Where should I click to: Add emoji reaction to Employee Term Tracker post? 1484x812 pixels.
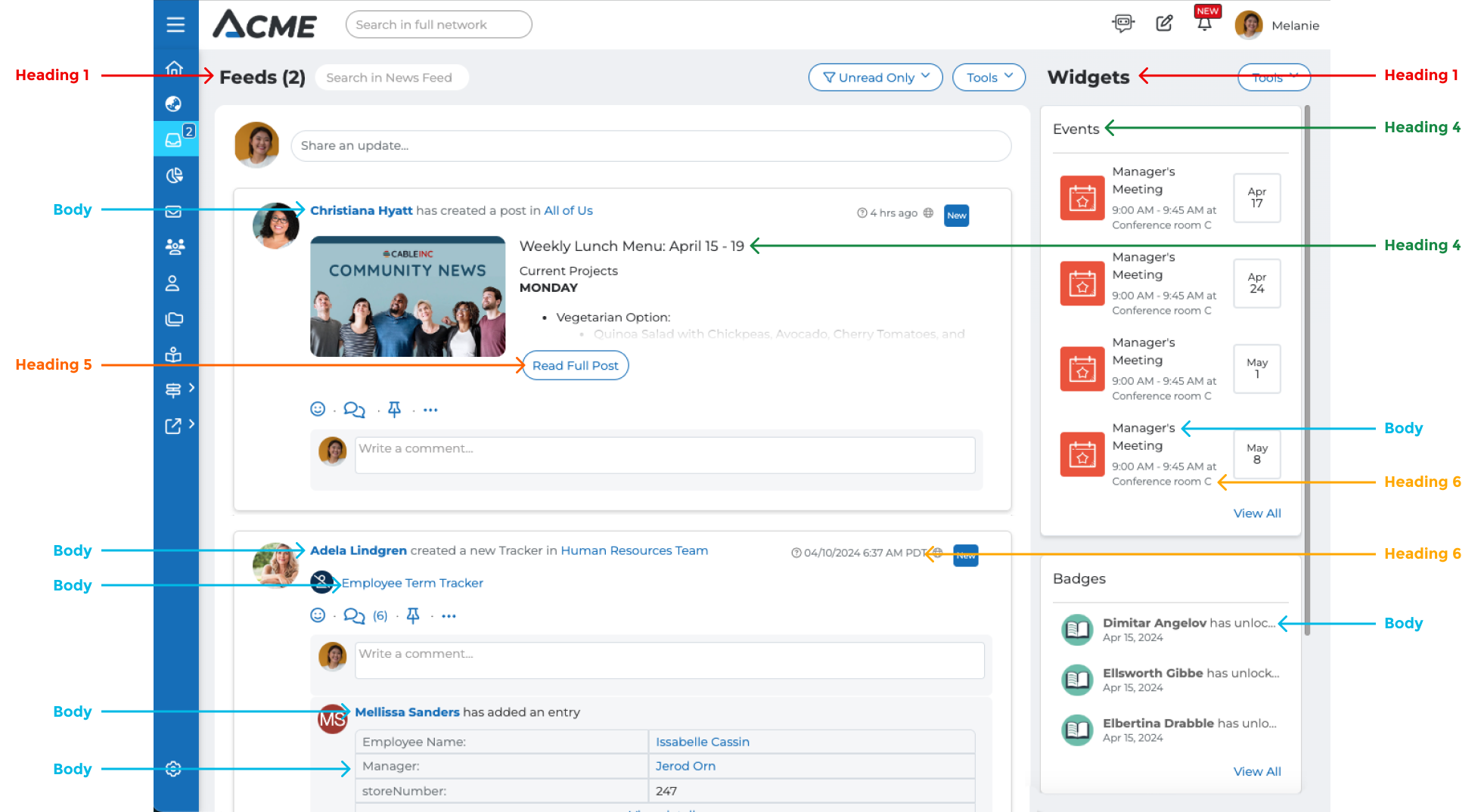(318, 615)
